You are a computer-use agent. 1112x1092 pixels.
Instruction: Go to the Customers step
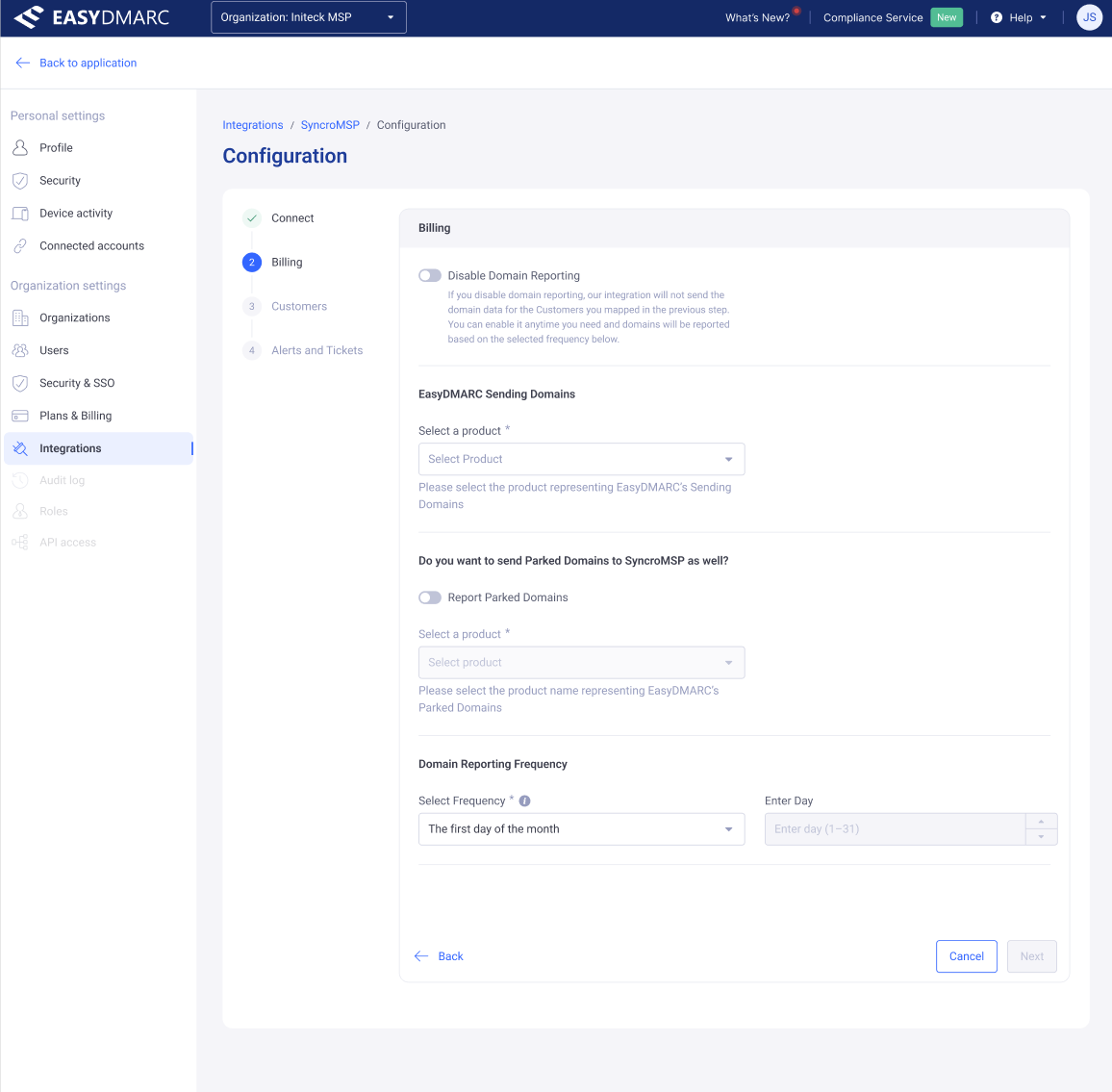coord(299,306)
